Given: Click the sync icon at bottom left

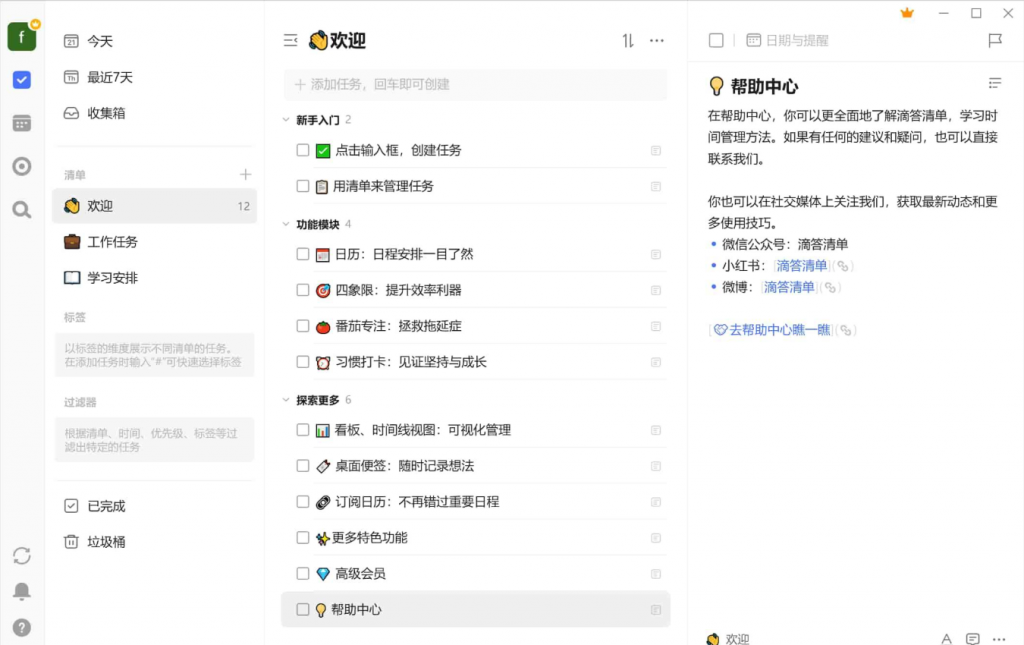Looking at the screenshot, I should (22, 555).
